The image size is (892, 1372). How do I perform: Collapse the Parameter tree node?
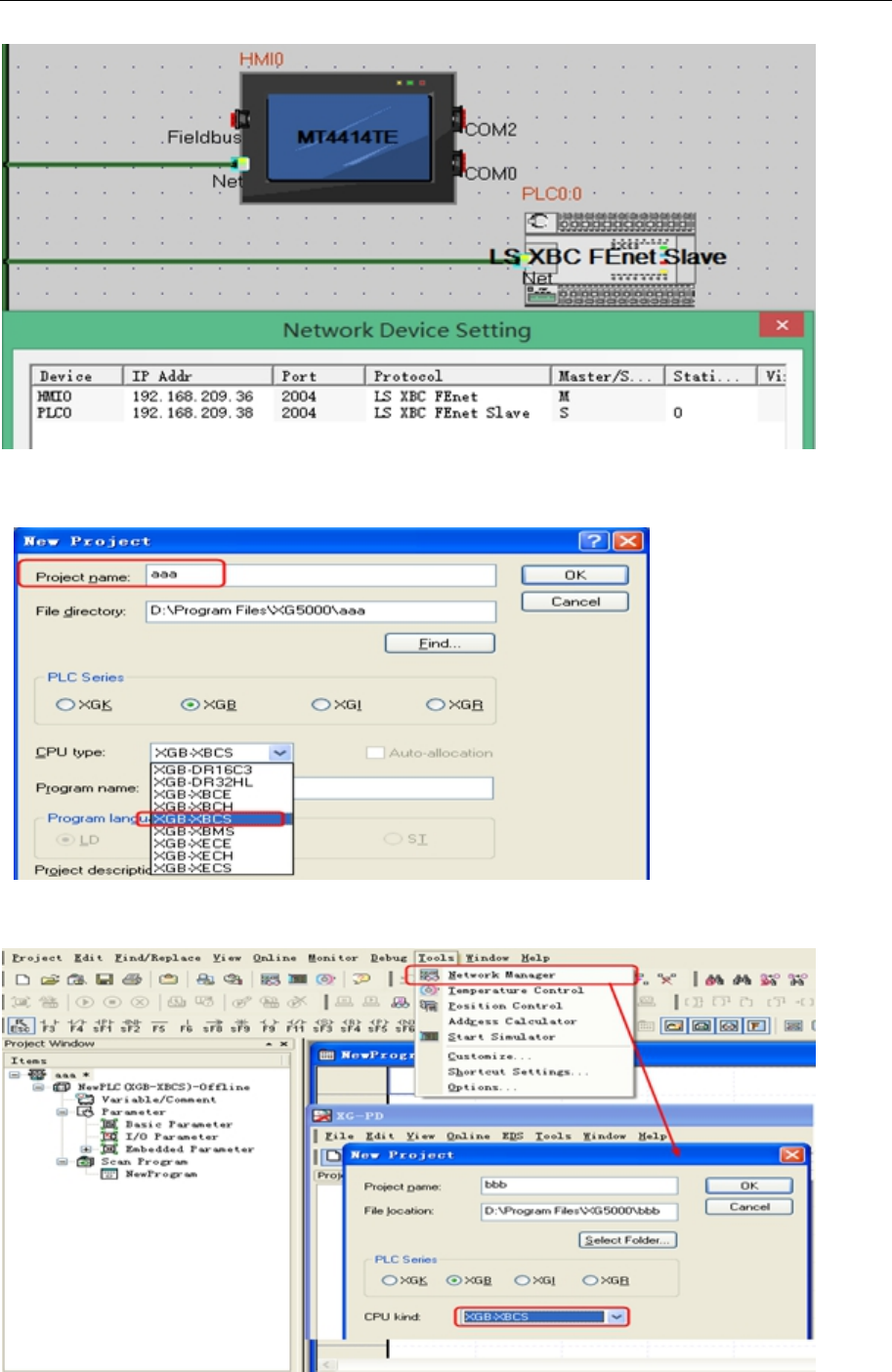pyautogui.click(x=63, y=1112)
